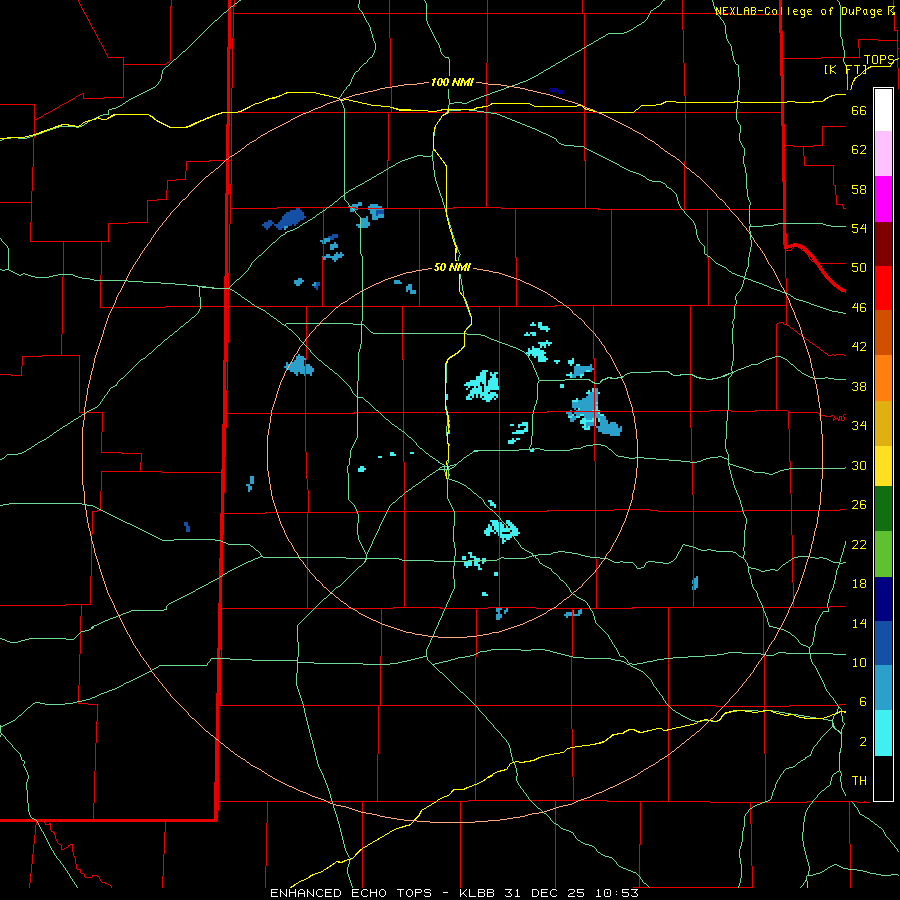Click the "TOPS" legend heading
The width and height of the screenshot is (900, 900).
[x=879, y=60]
